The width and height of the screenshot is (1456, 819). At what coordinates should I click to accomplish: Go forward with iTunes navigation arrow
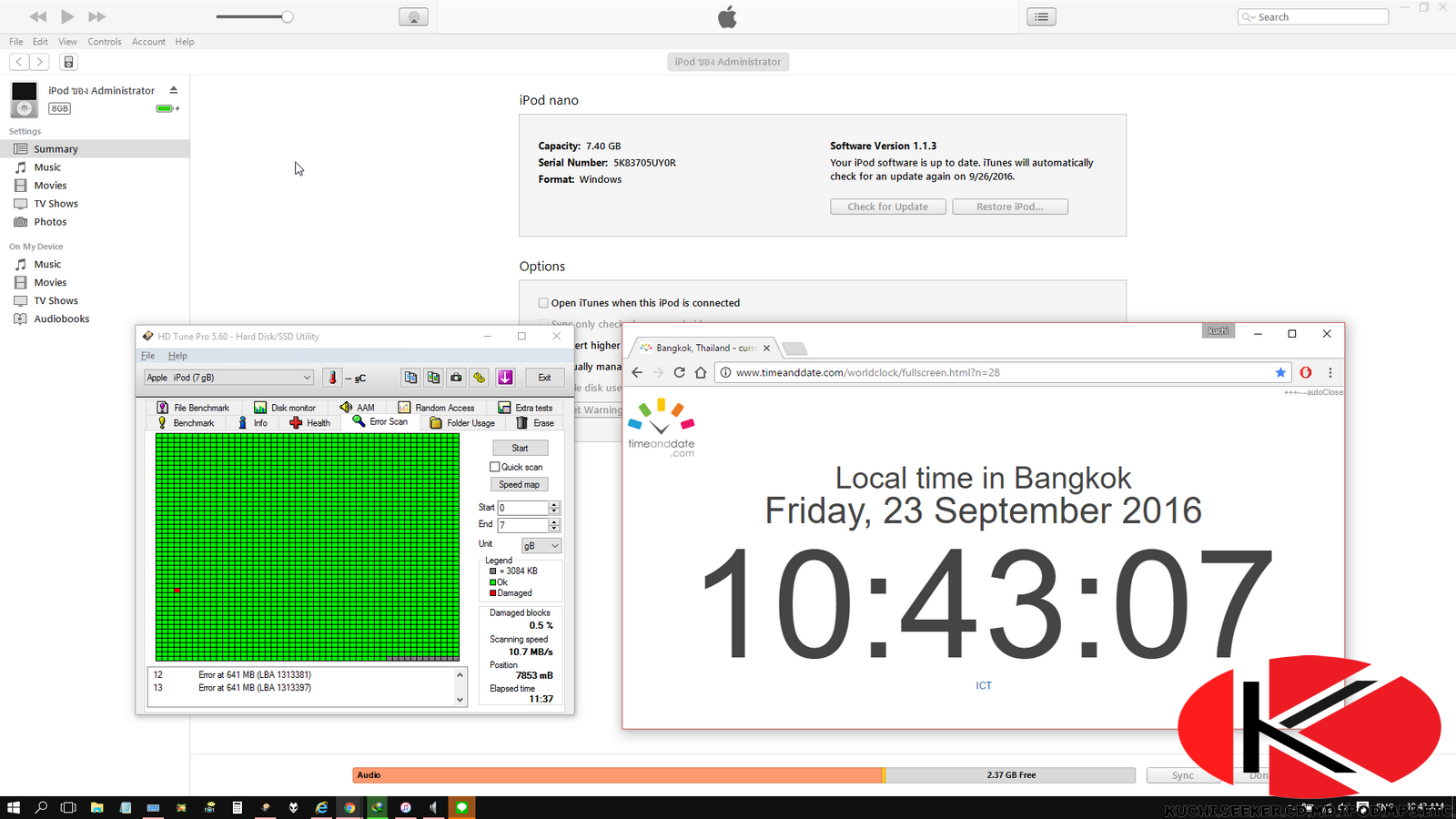coord(39,62)
